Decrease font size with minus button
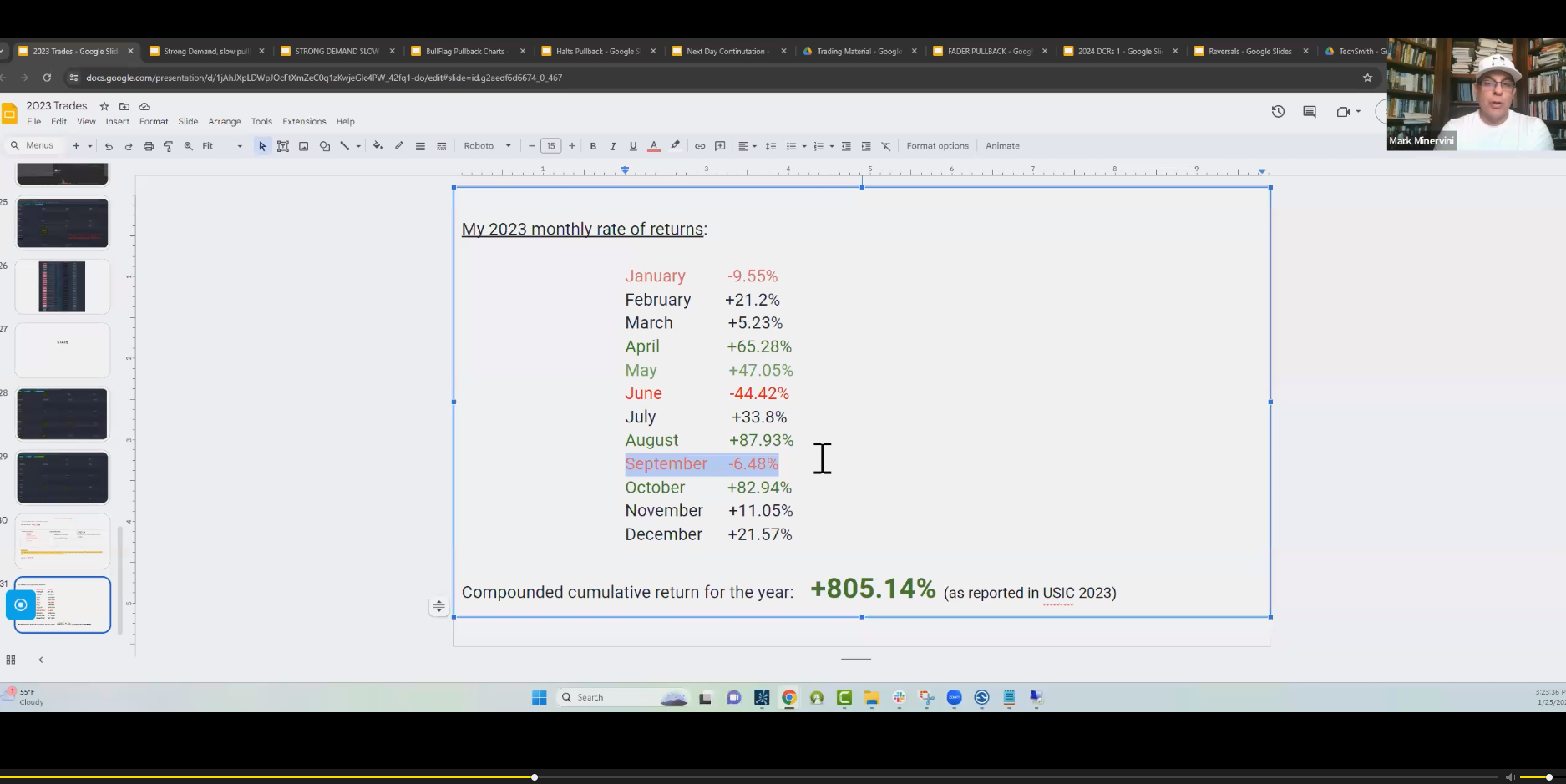This screenshot has width=1566, height=784. (532, 146)
